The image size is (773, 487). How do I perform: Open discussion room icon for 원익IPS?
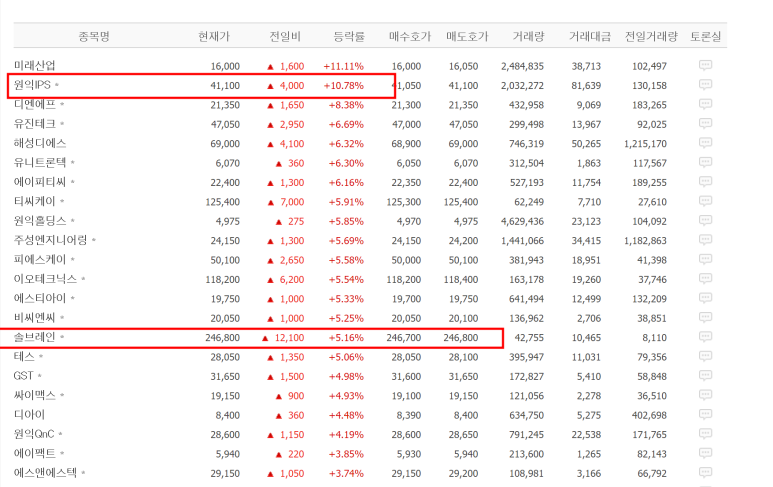click(705, 85)
